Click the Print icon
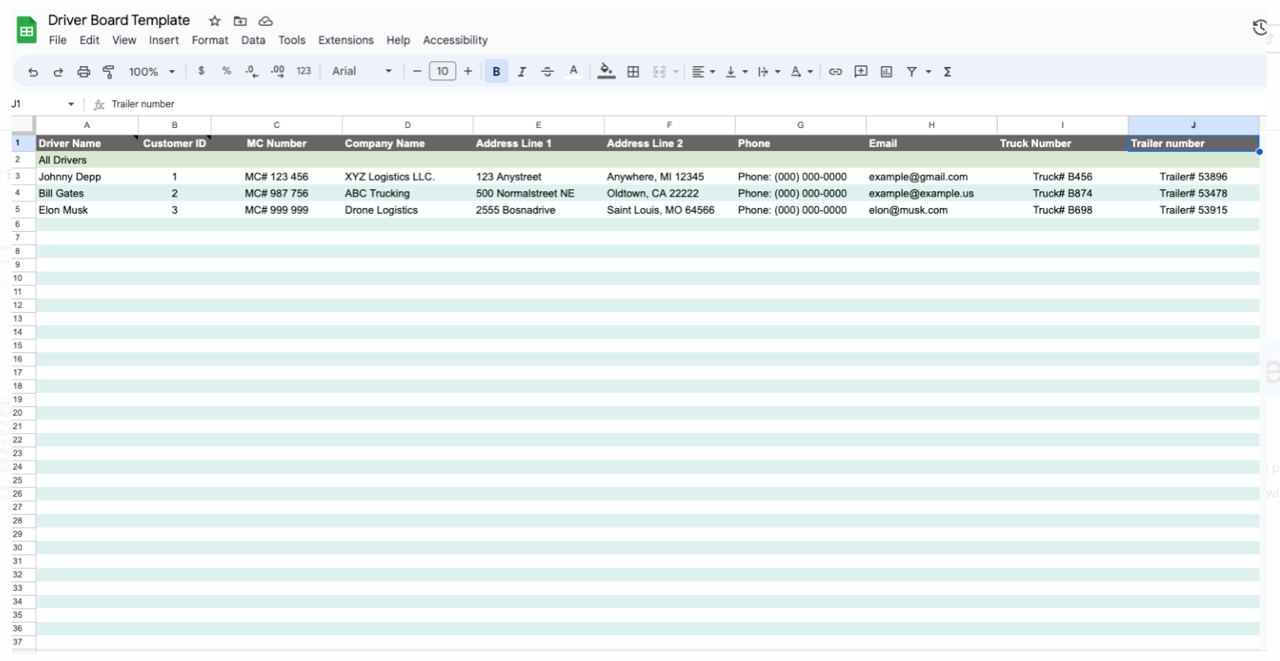Image resolution: width=1280 pixels, height=661 pixels. point(83,72)
